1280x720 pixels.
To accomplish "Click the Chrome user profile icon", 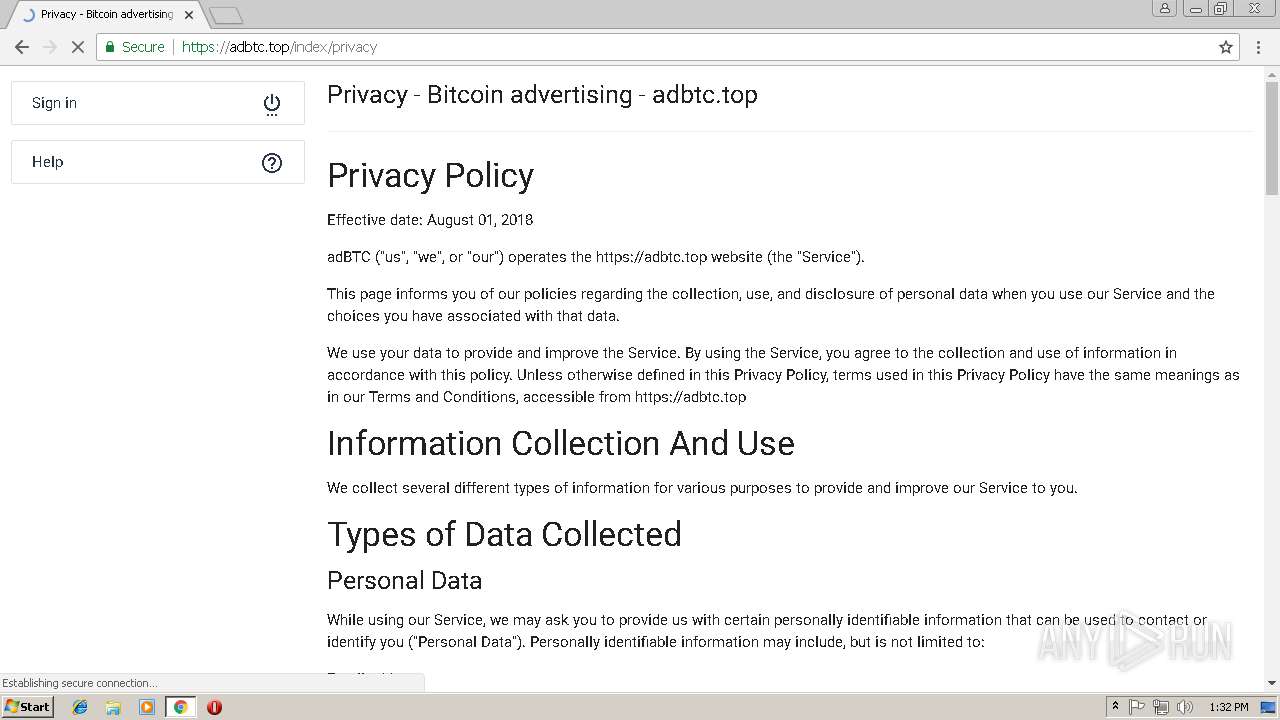I will (1164, 9).
